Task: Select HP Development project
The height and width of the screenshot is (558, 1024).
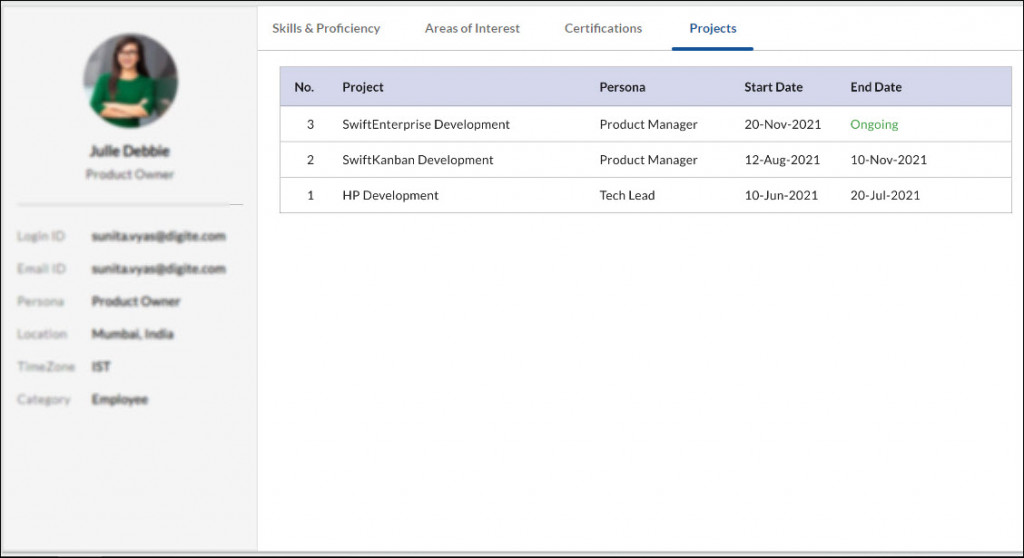Action: (x=390, y=195)
